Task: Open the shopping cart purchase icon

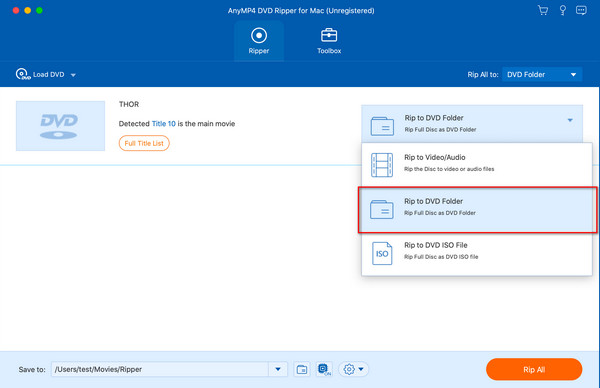Action: pos(543,10)
